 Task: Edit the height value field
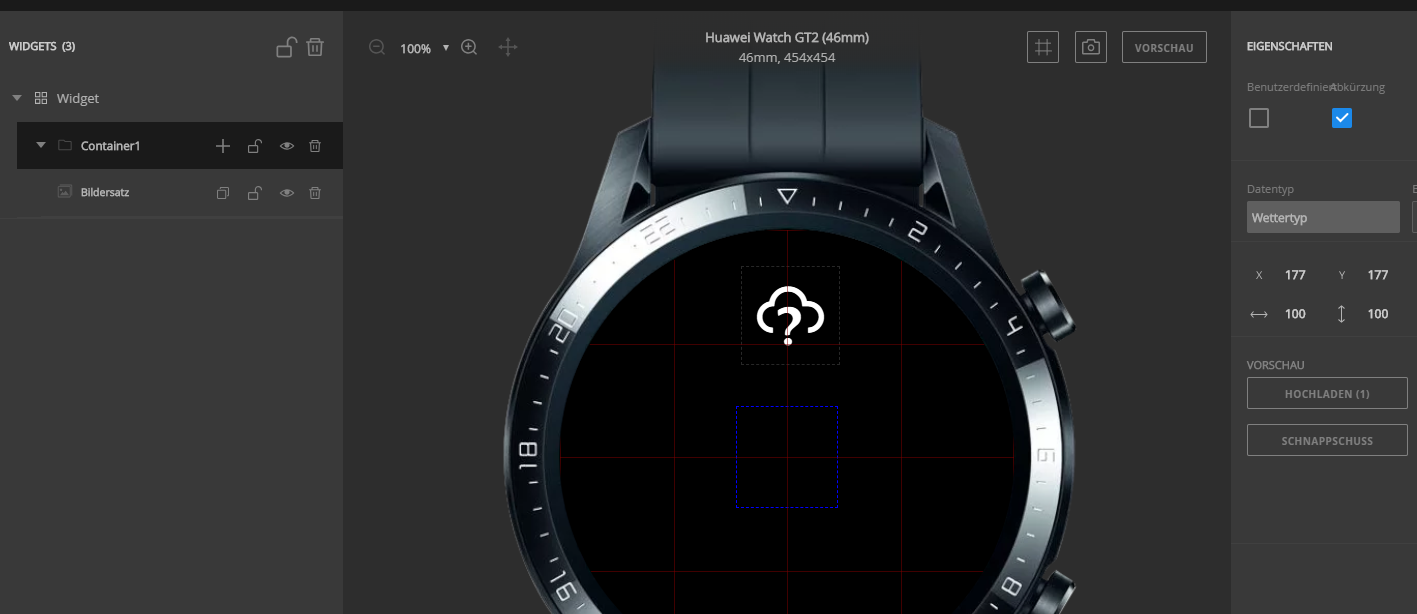point(1378,314)
